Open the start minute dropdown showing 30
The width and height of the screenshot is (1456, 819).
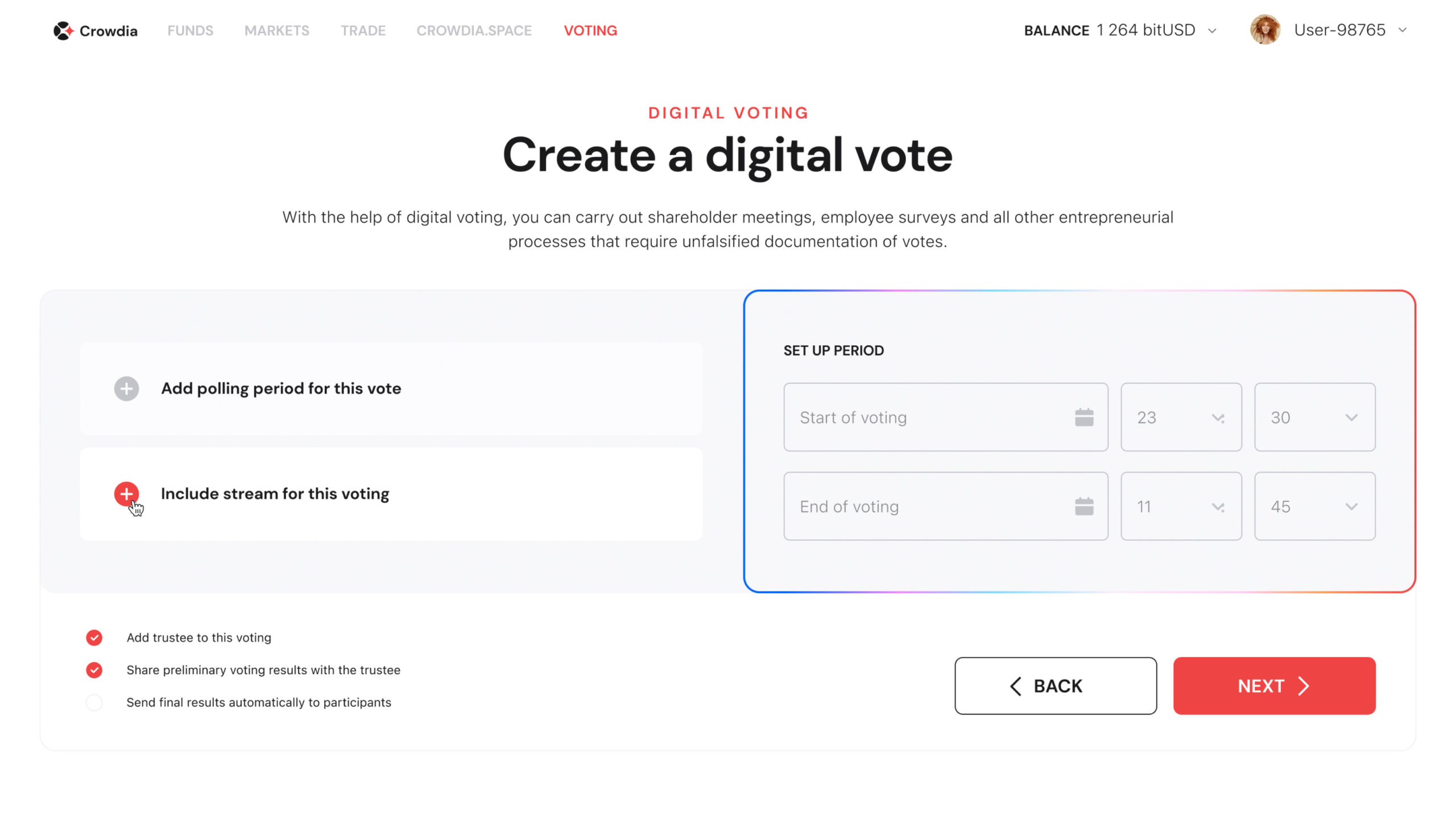pos(1314,417)
